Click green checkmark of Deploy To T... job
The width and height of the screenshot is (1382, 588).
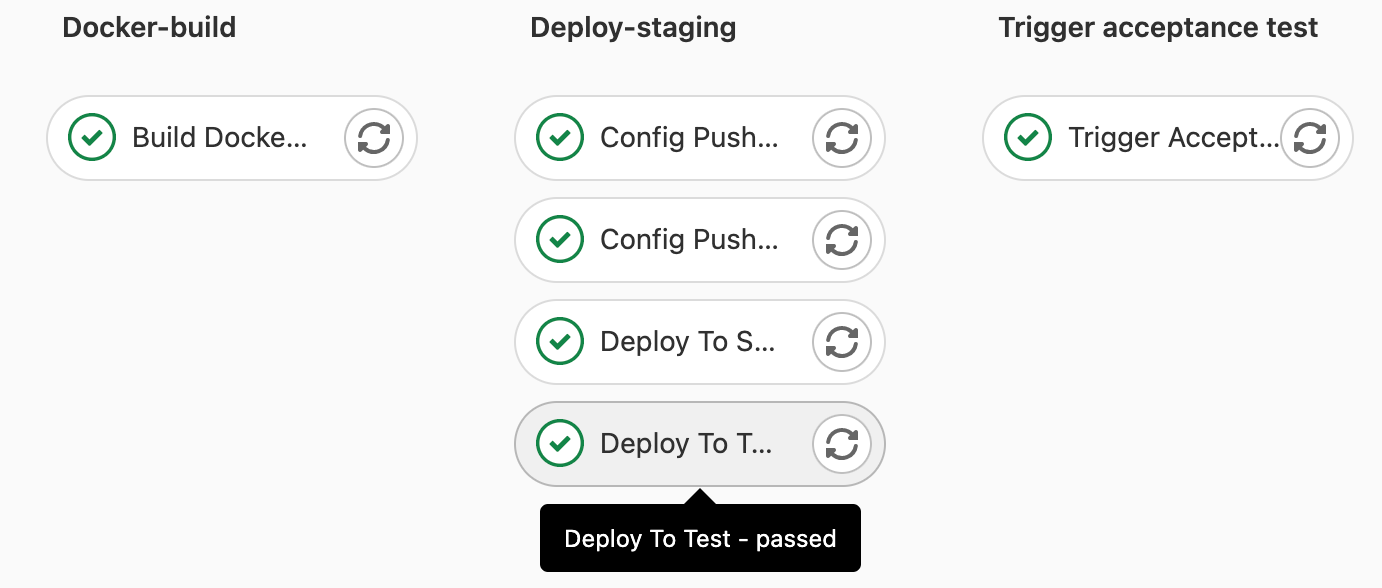[x=560, y=444]
